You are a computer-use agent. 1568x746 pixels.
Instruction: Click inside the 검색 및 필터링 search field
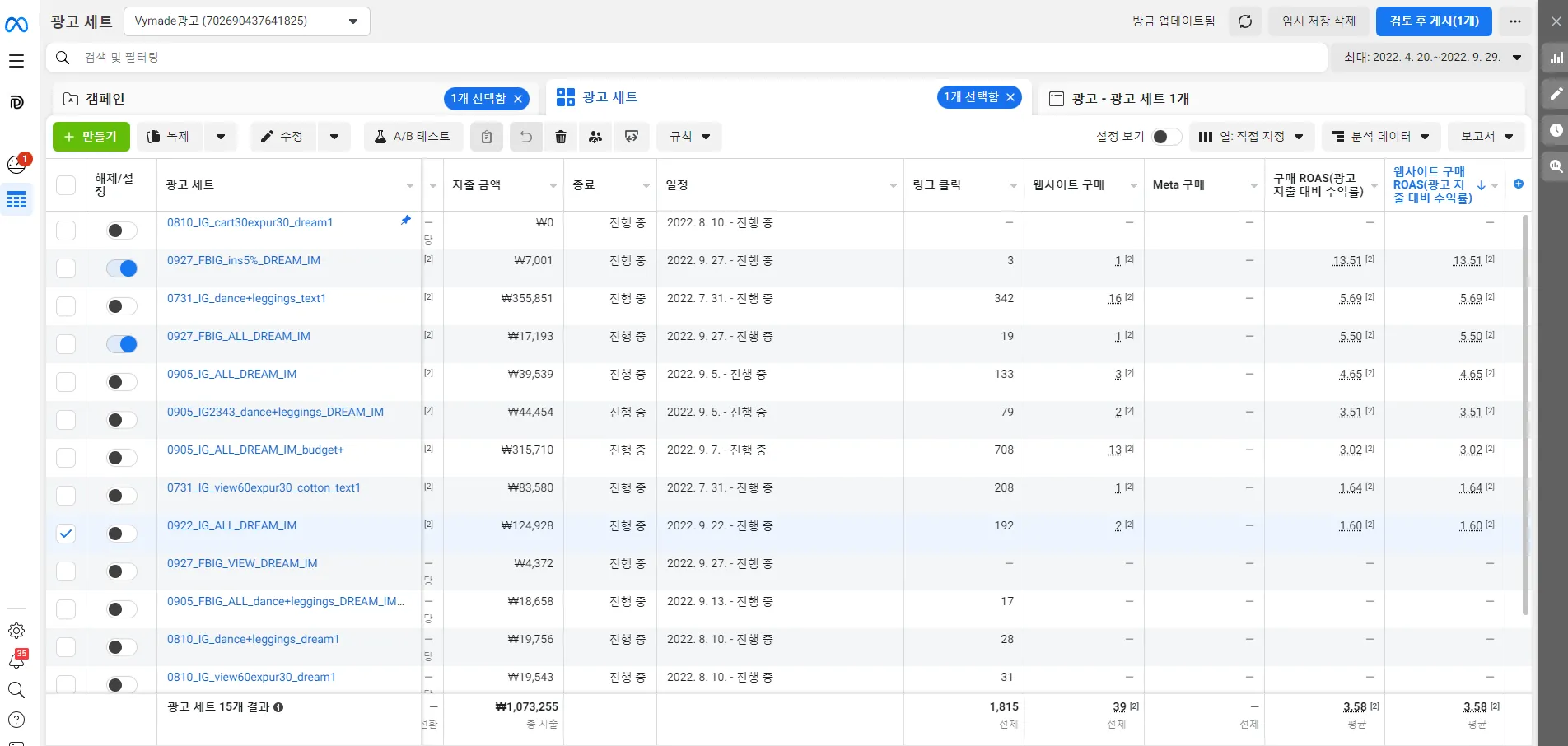[x=329, y=58]
